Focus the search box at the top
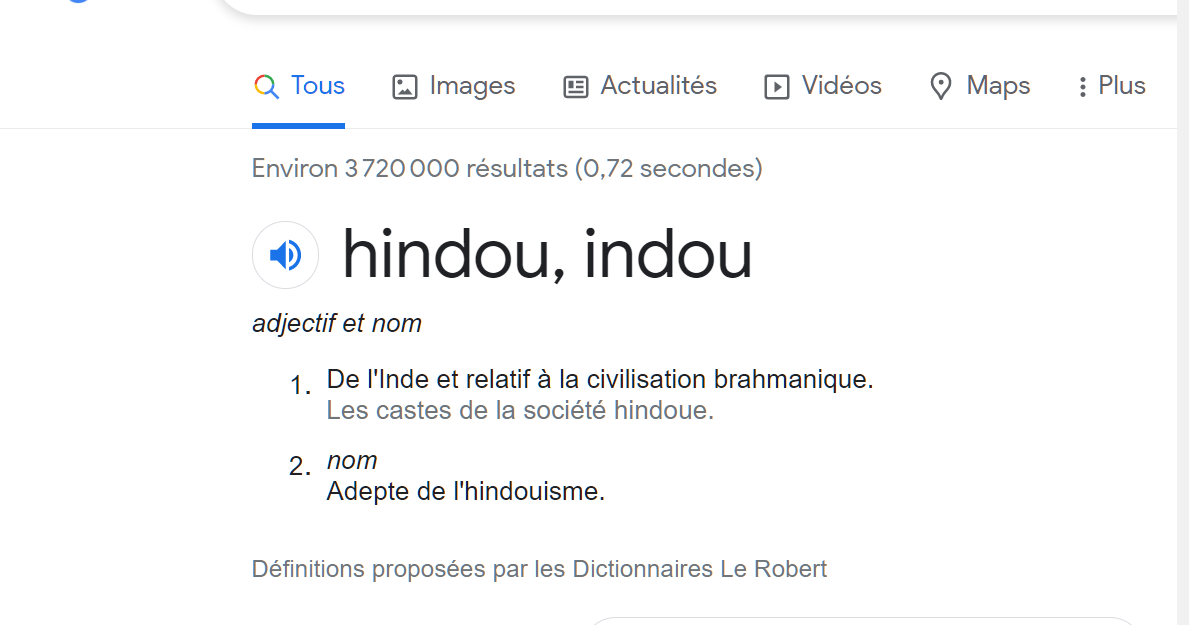 click(690, 6)
